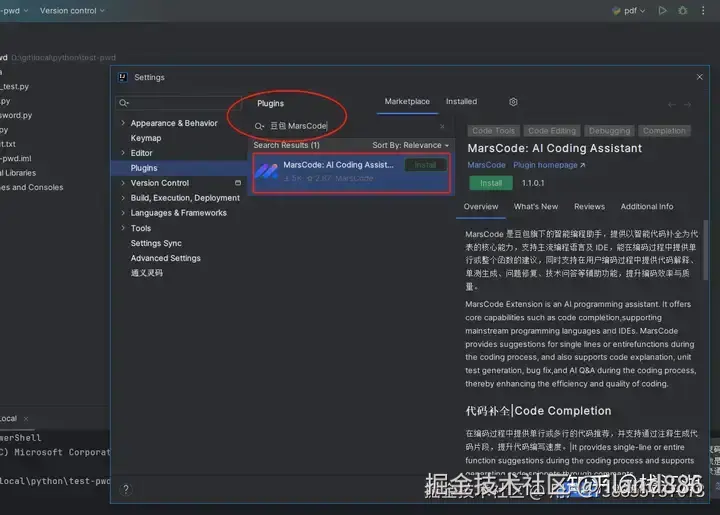Expand Appearance & Behavior settings
720x515 pixels.
point(123,123)
